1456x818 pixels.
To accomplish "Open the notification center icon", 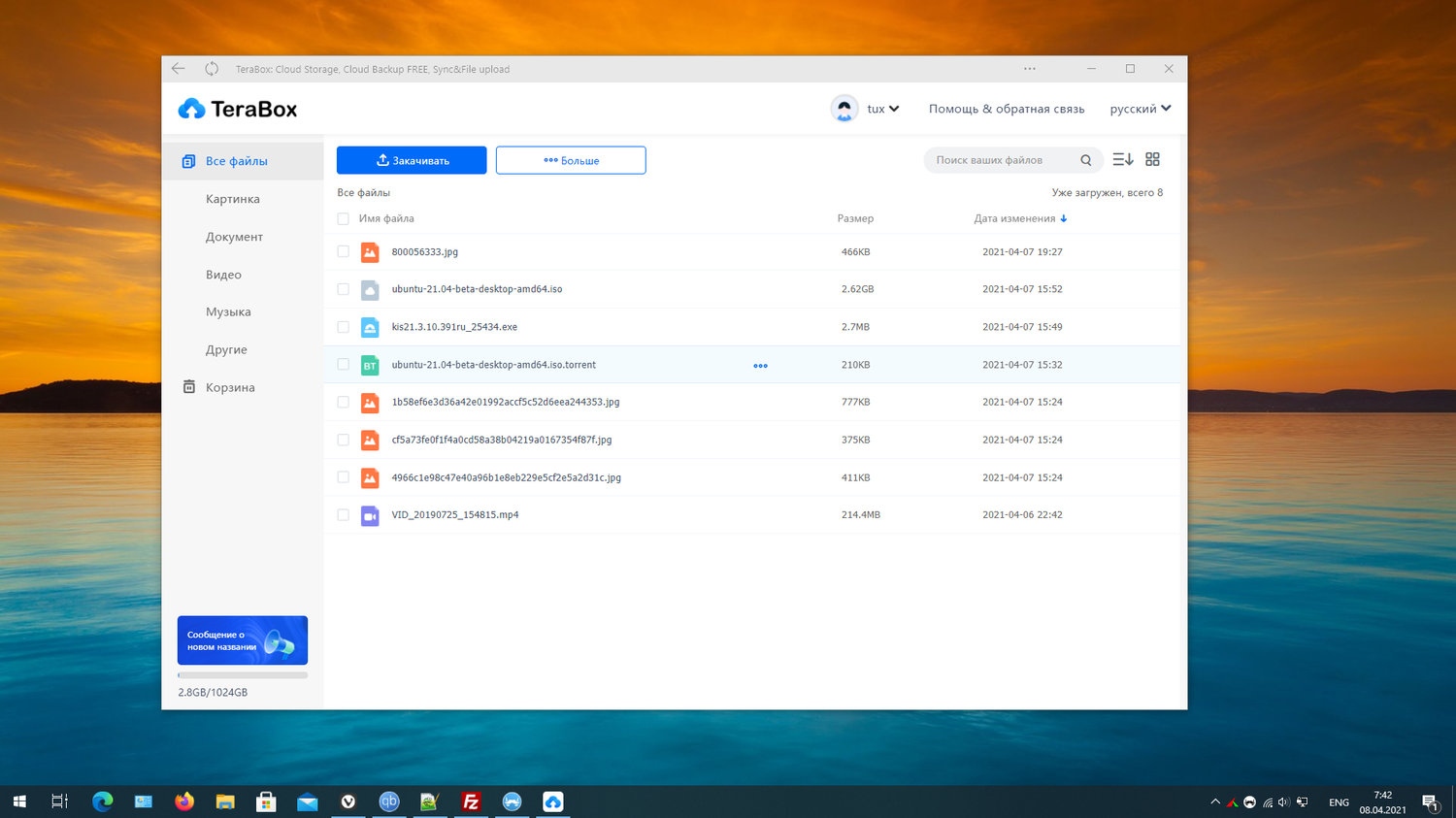I will coord(1430,802).
